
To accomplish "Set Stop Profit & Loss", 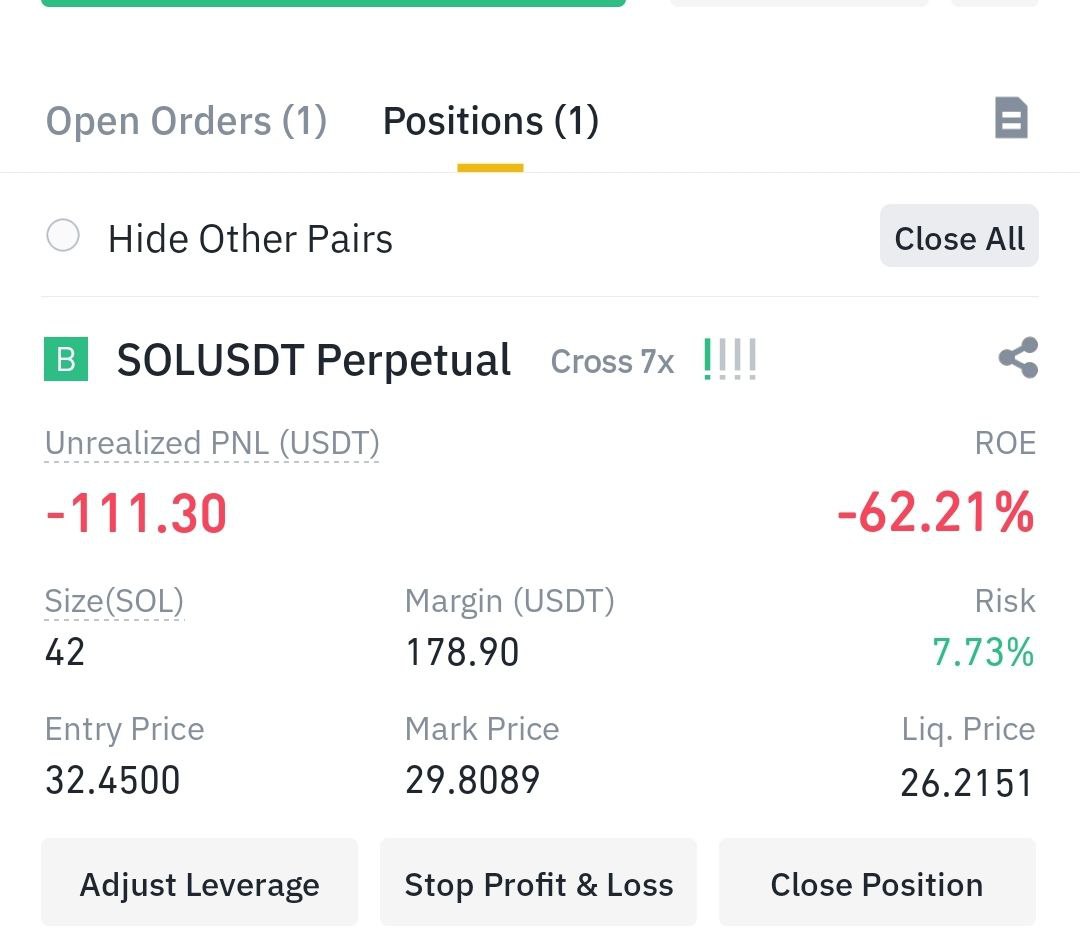I will [539, 883].
